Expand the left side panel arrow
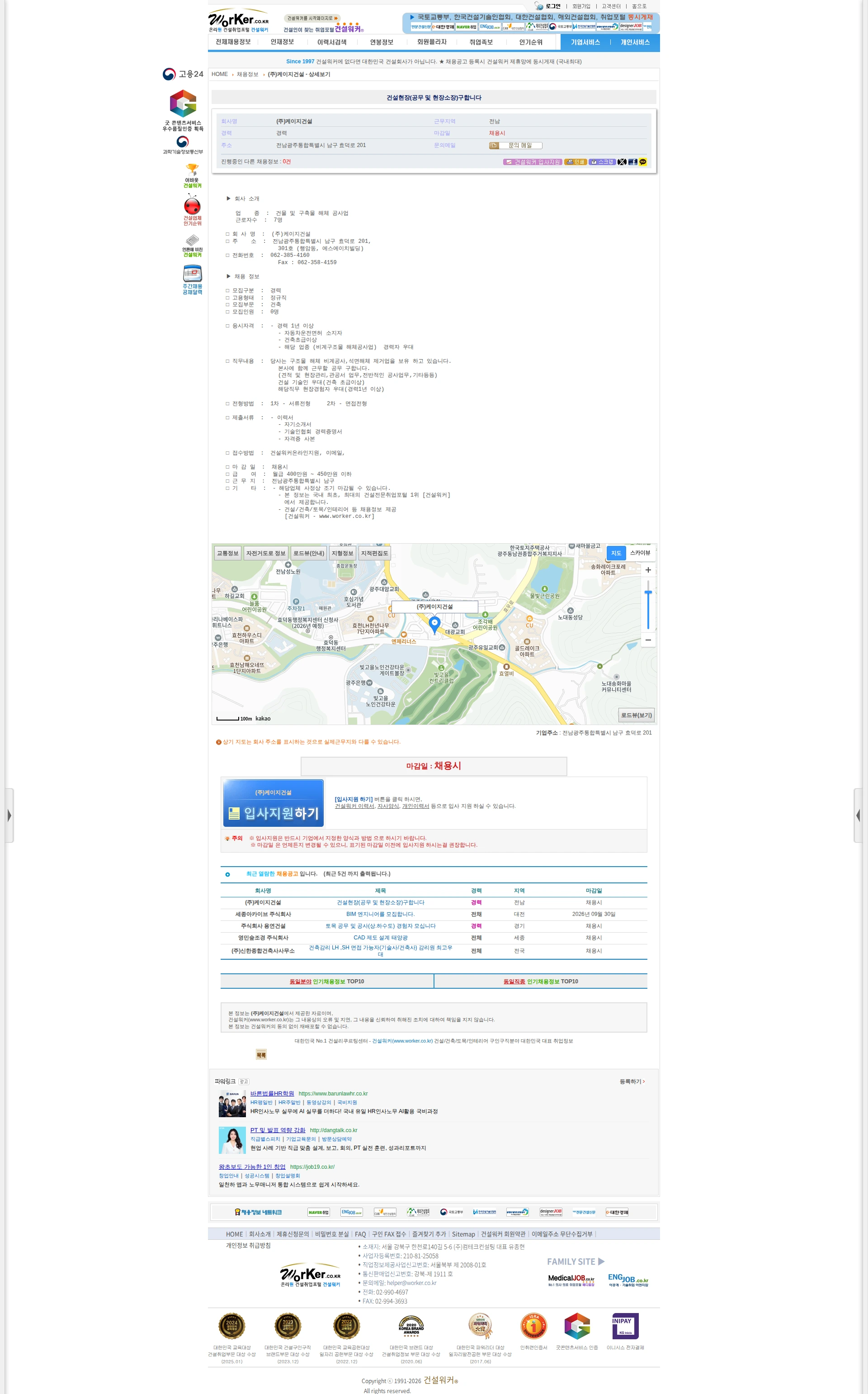Screen dimensions: 868x1394 (9, 816)
